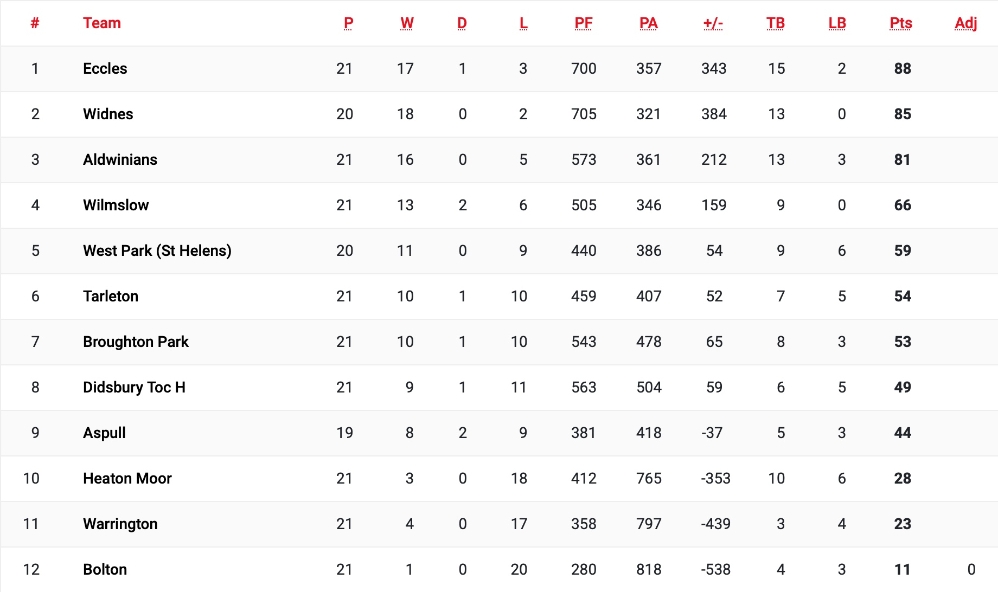Screen dimensions: 998x592
Task: Open the Broughton Park team link
Action: click(136, 342)
